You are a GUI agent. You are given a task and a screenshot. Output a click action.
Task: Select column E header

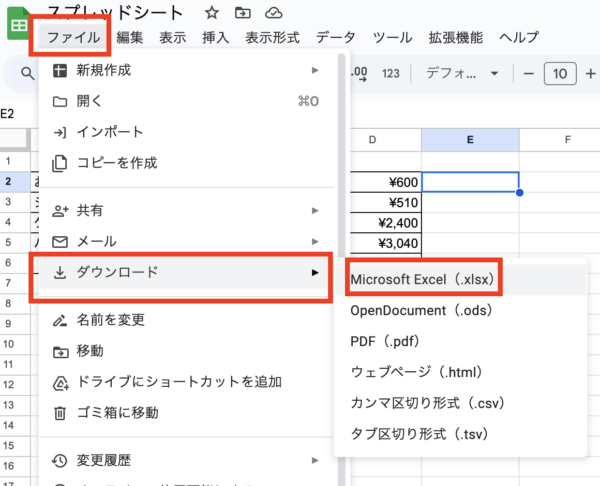pyautogui.click(x=470, y=140)
